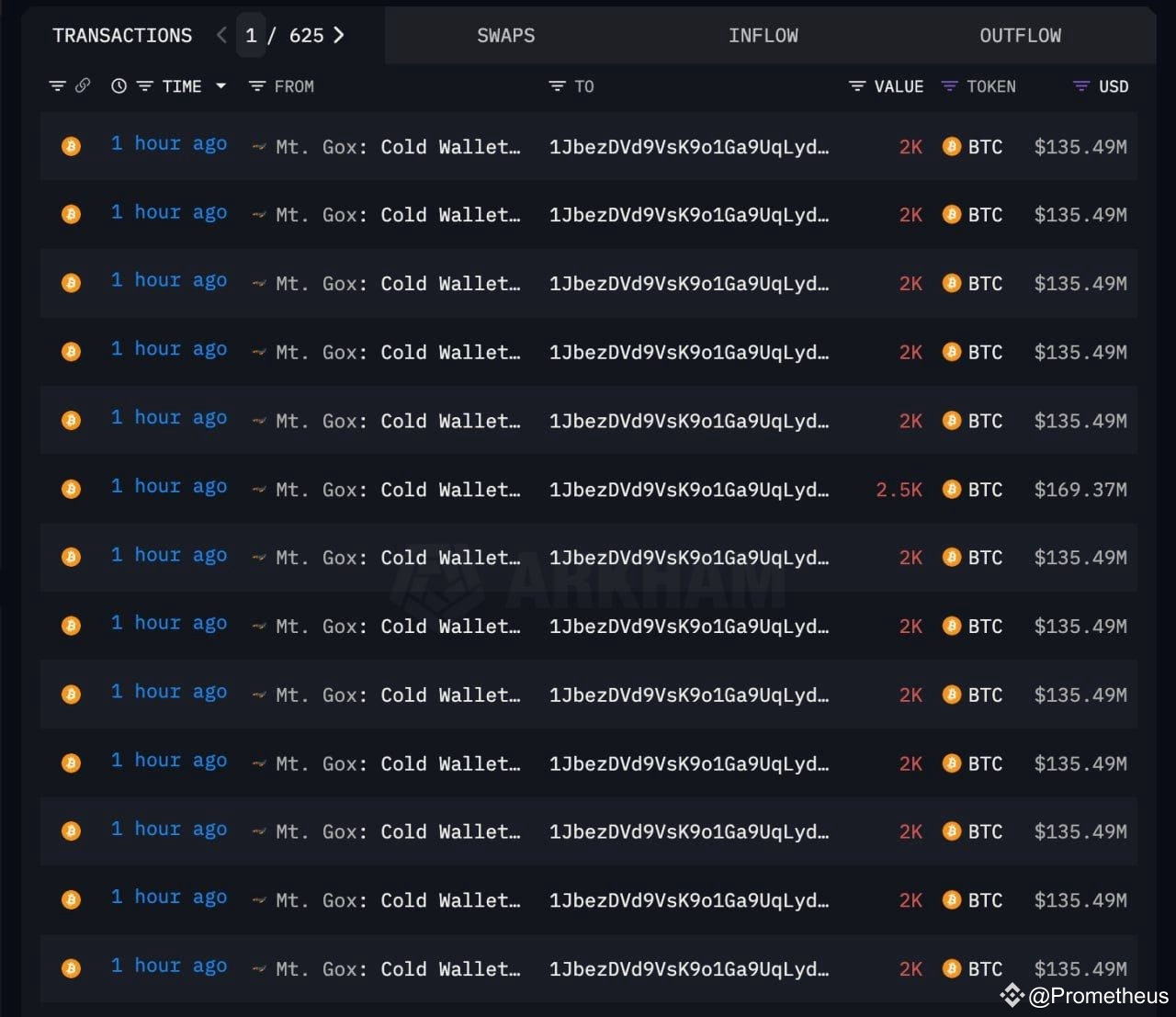Open the FROM column filter icon

point(257,86)
